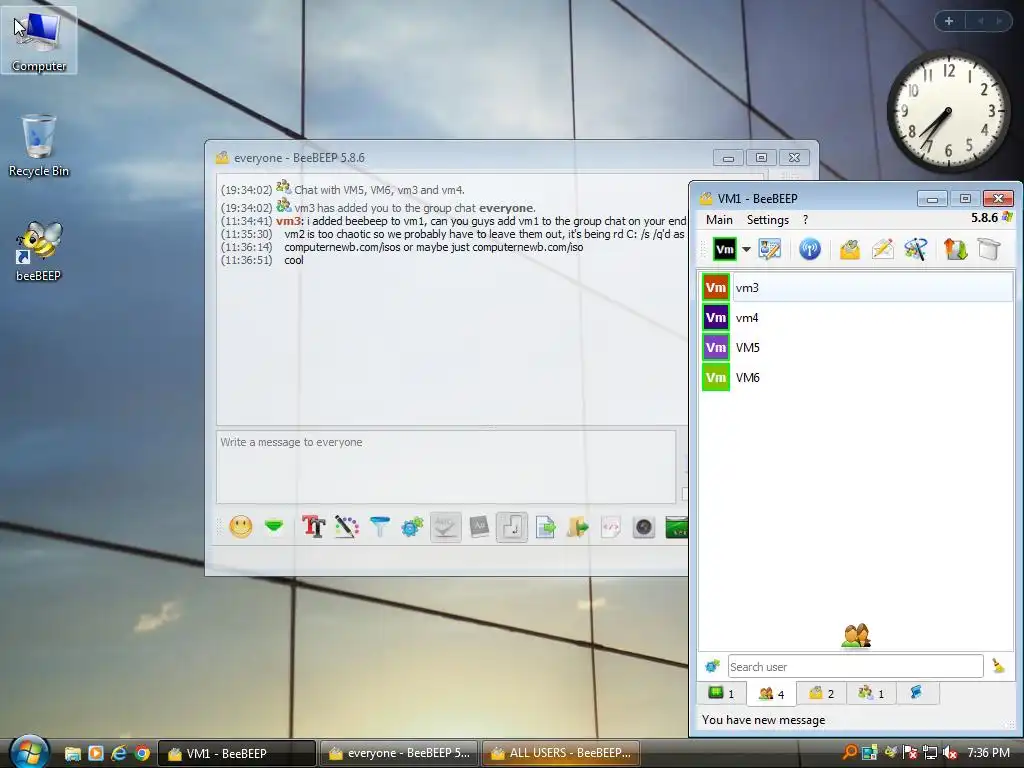Switch to everyone - BeeBEEP taskbar button
This screenshot has height=768, width=1024.
[x=400, y=753]
